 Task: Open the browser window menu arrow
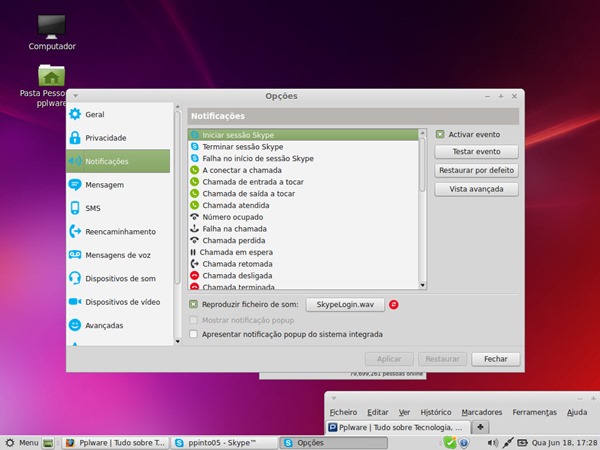[334, 398]
